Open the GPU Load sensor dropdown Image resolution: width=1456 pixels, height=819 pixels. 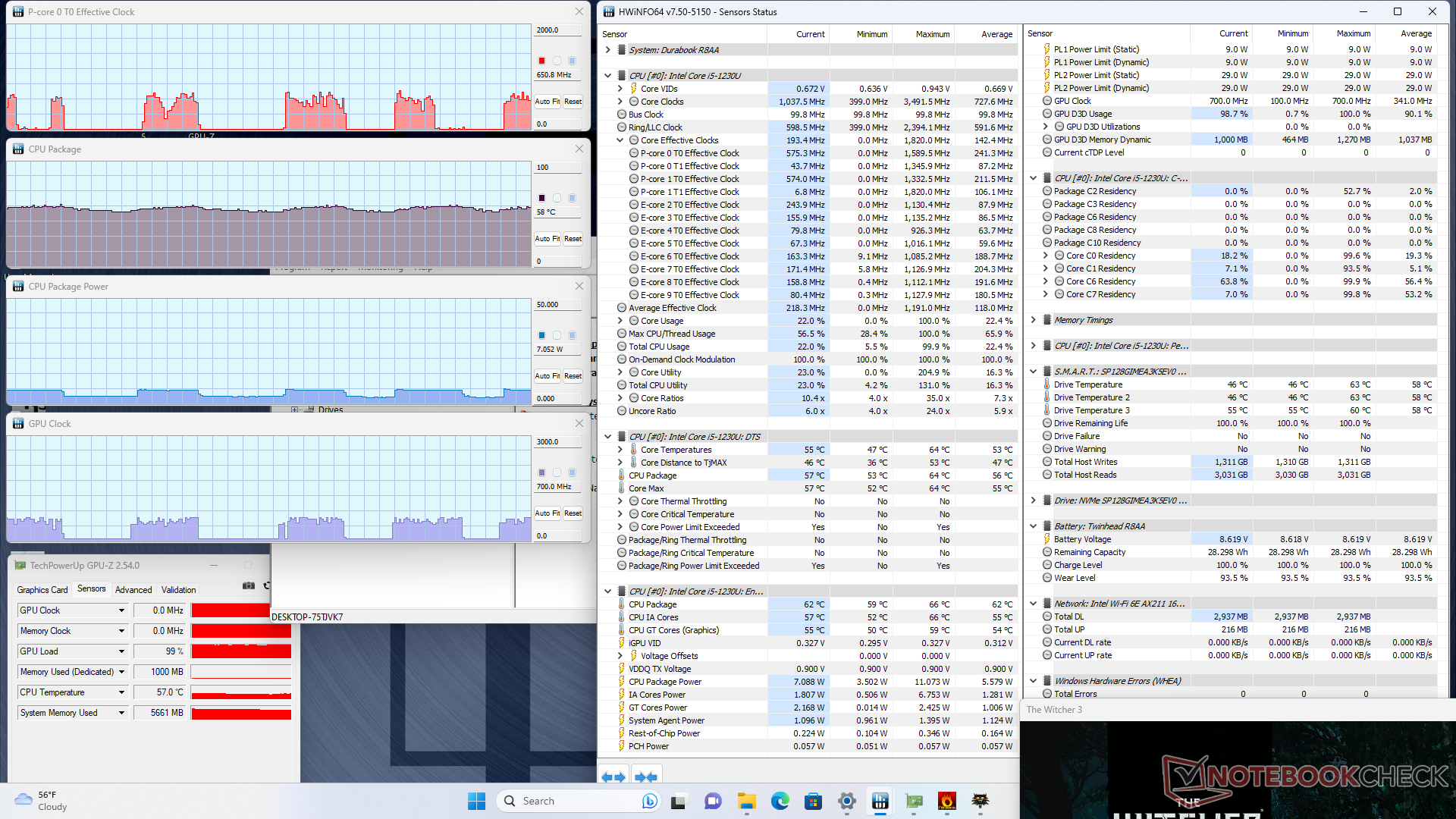click(x=121, y=651)
